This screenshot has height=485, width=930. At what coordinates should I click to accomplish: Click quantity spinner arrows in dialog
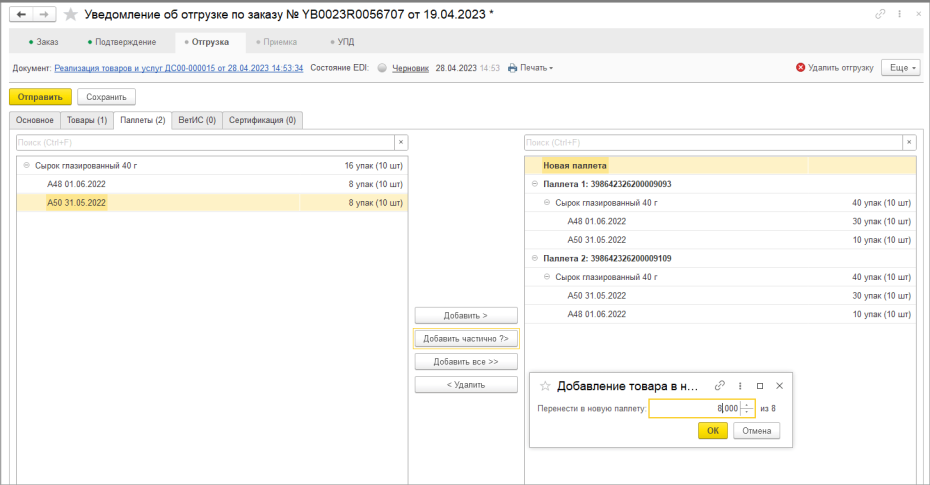(x=747, y=409)
